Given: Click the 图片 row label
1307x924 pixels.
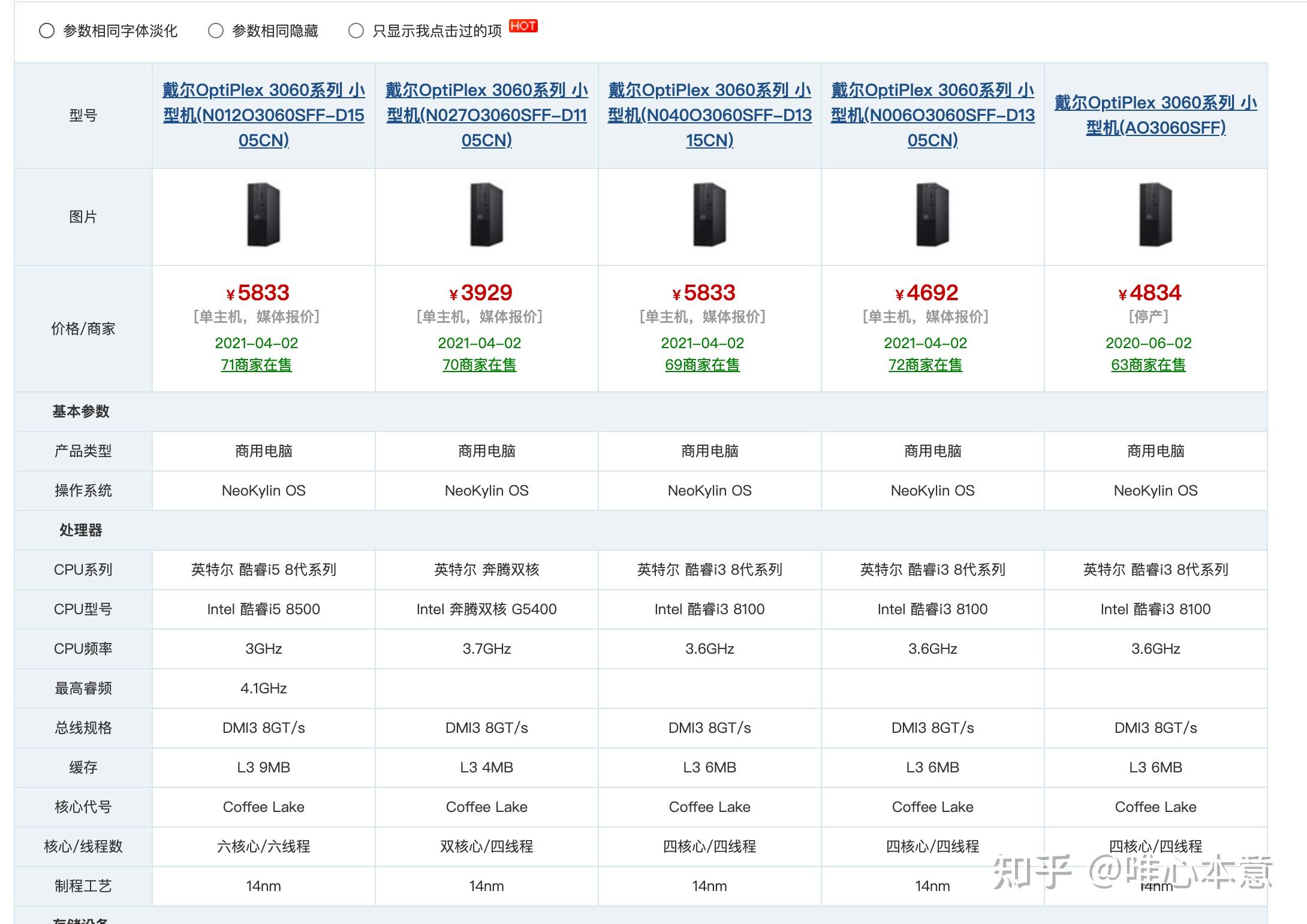Looking at the screenshot, I should 83,217.
